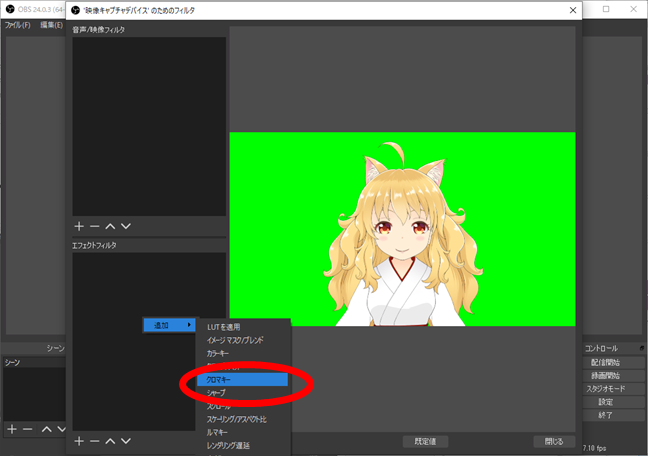Click エフェクトフィルタ section label

[94, 246]
